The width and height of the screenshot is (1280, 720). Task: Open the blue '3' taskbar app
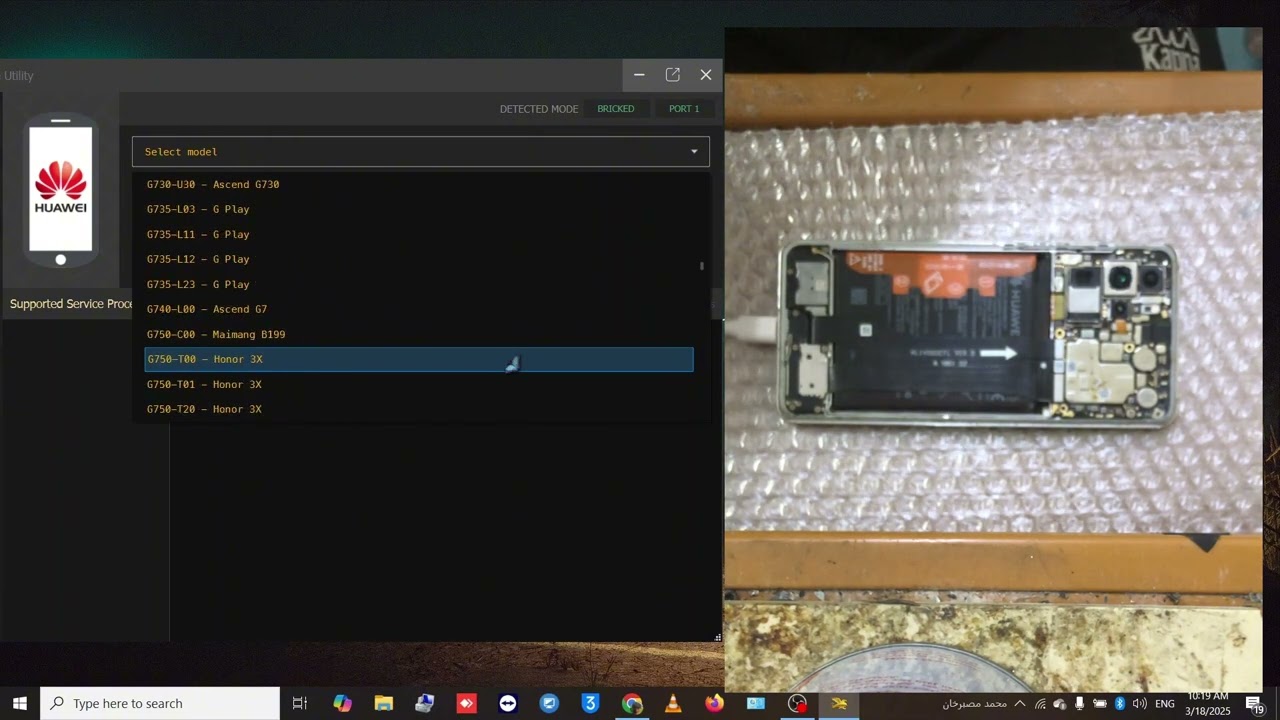coord(590,703)
